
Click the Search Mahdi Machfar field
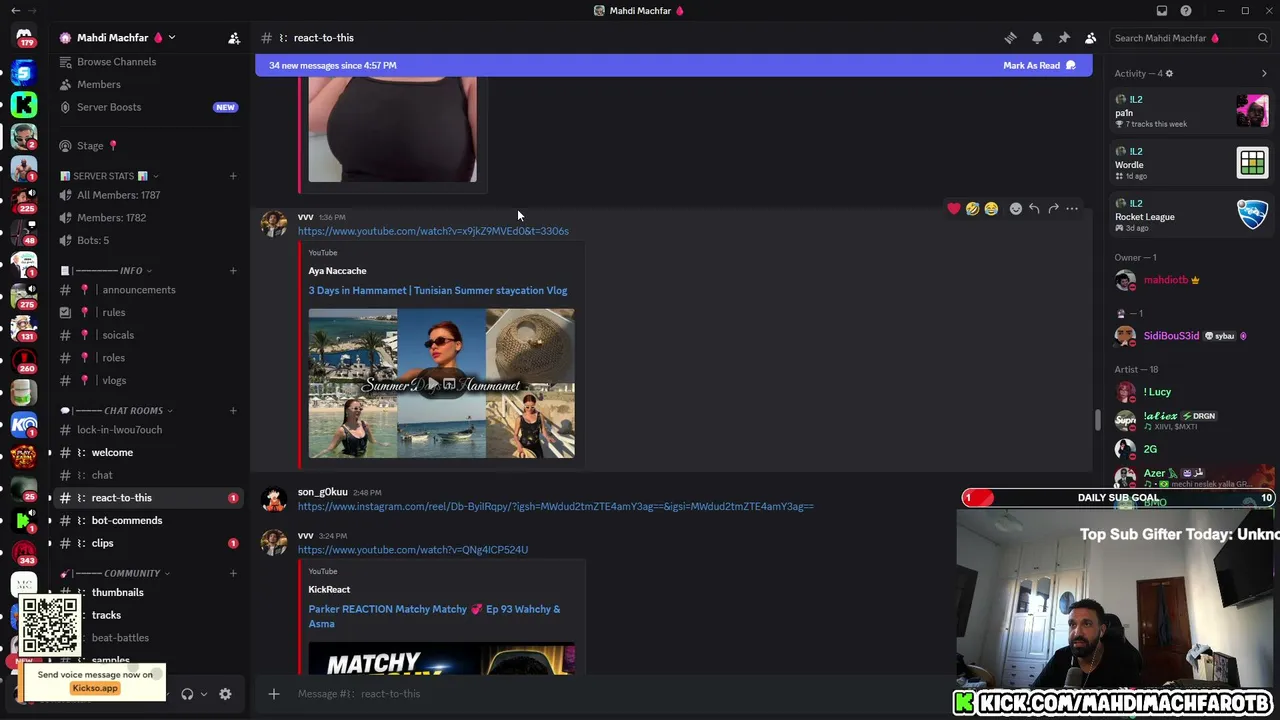(x=1190, y=38)
